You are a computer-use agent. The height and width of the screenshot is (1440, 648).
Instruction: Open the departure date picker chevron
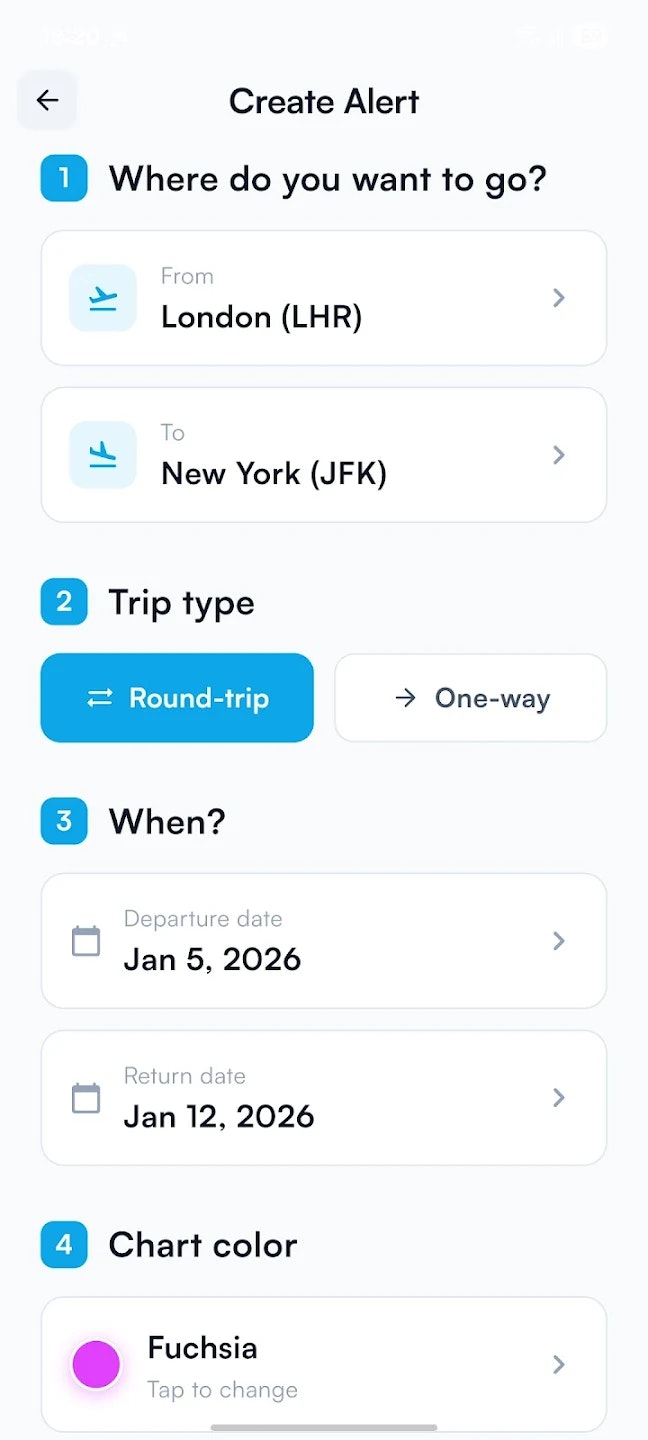pyautogui.click(x=558, y=940)
